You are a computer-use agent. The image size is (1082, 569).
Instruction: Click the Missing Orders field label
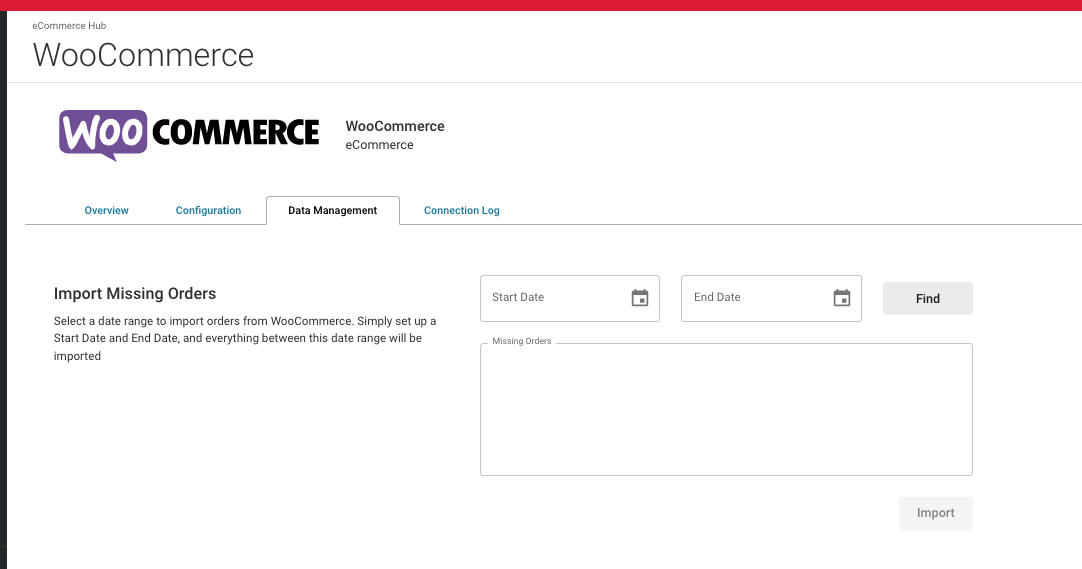(x=522, y=341)
